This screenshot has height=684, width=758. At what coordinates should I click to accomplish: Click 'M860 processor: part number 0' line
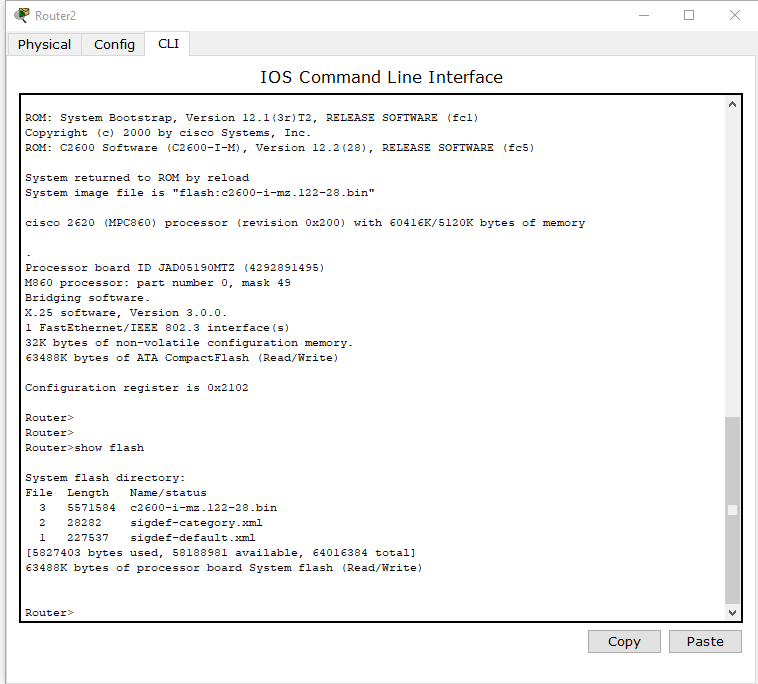(x=158, y=282)
